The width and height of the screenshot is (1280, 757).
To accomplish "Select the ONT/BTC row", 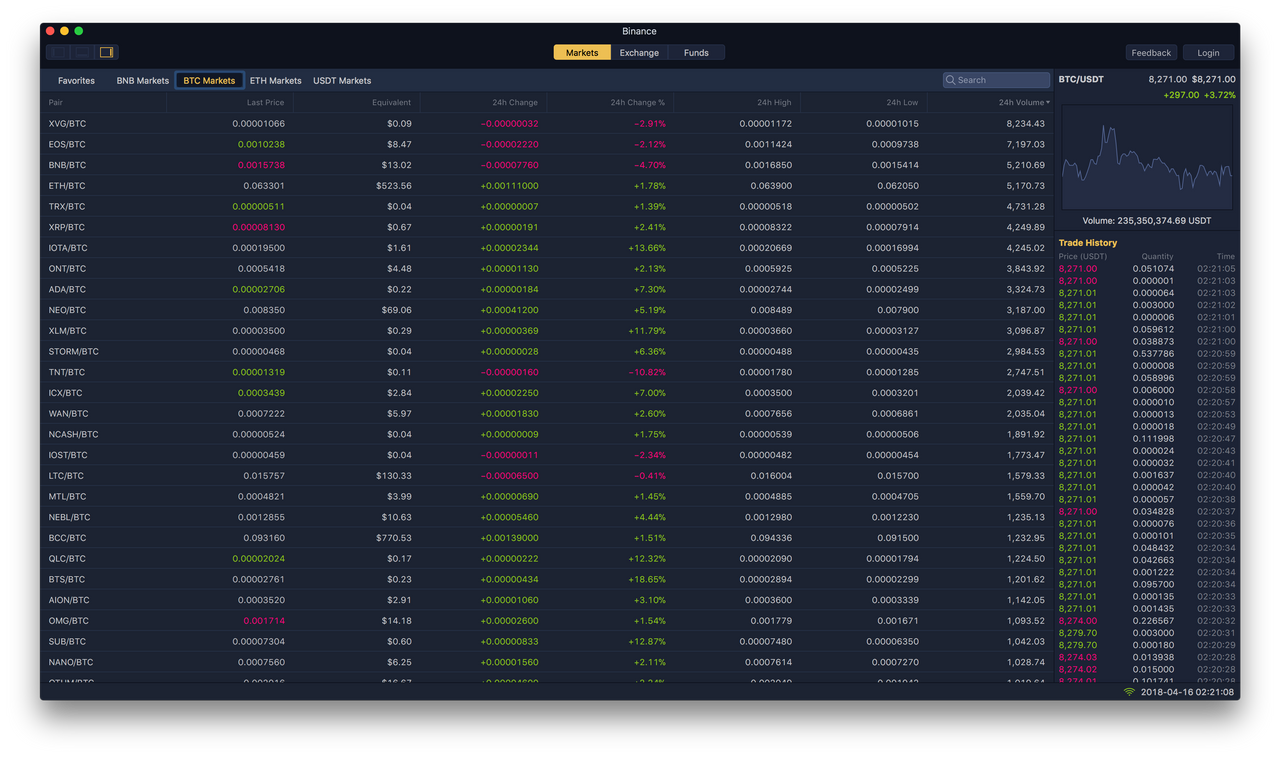I will (x=547, y=269).
